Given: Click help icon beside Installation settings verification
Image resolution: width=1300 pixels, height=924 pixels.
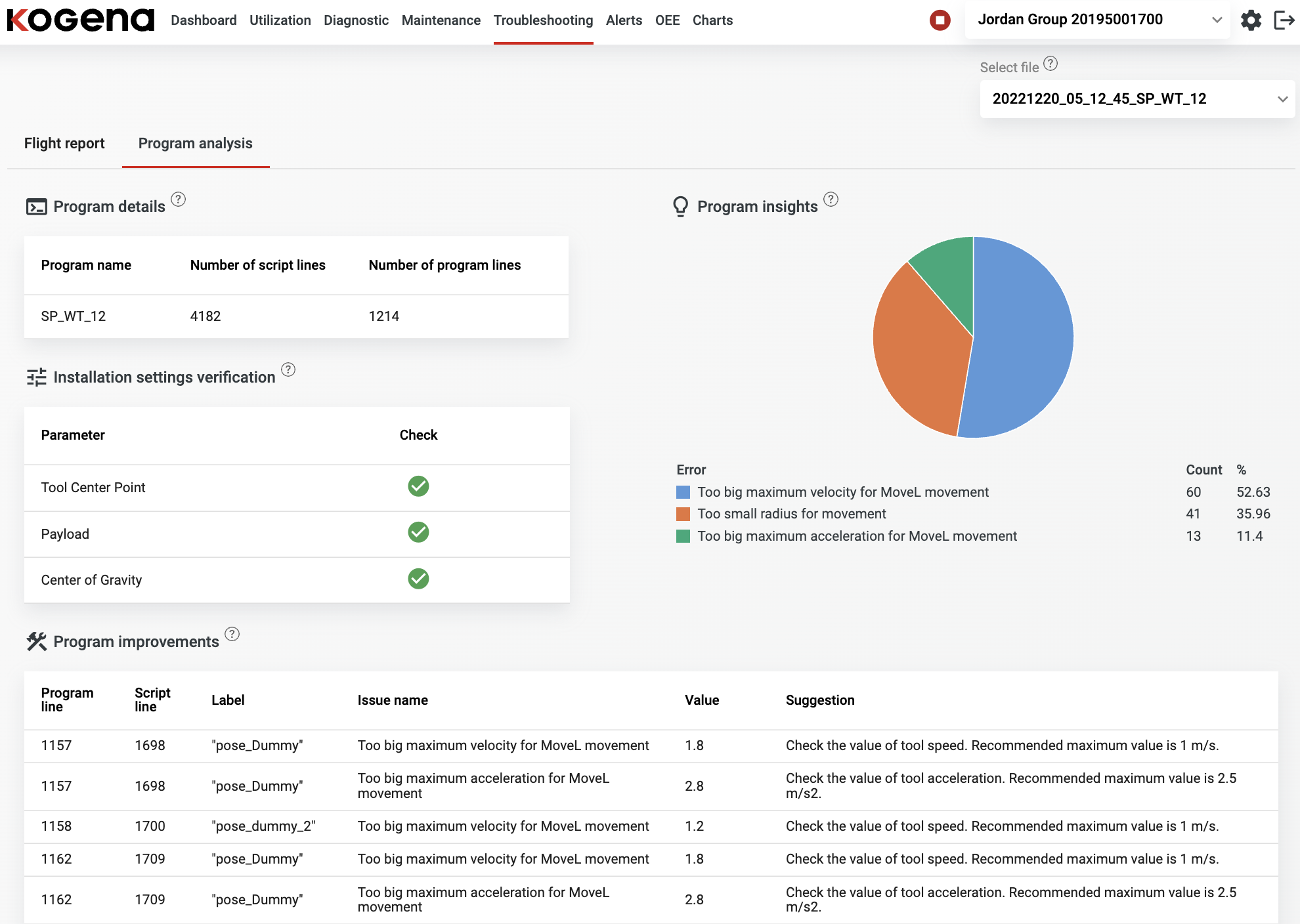Looking at the screenshot, I should tap(288, 369).
